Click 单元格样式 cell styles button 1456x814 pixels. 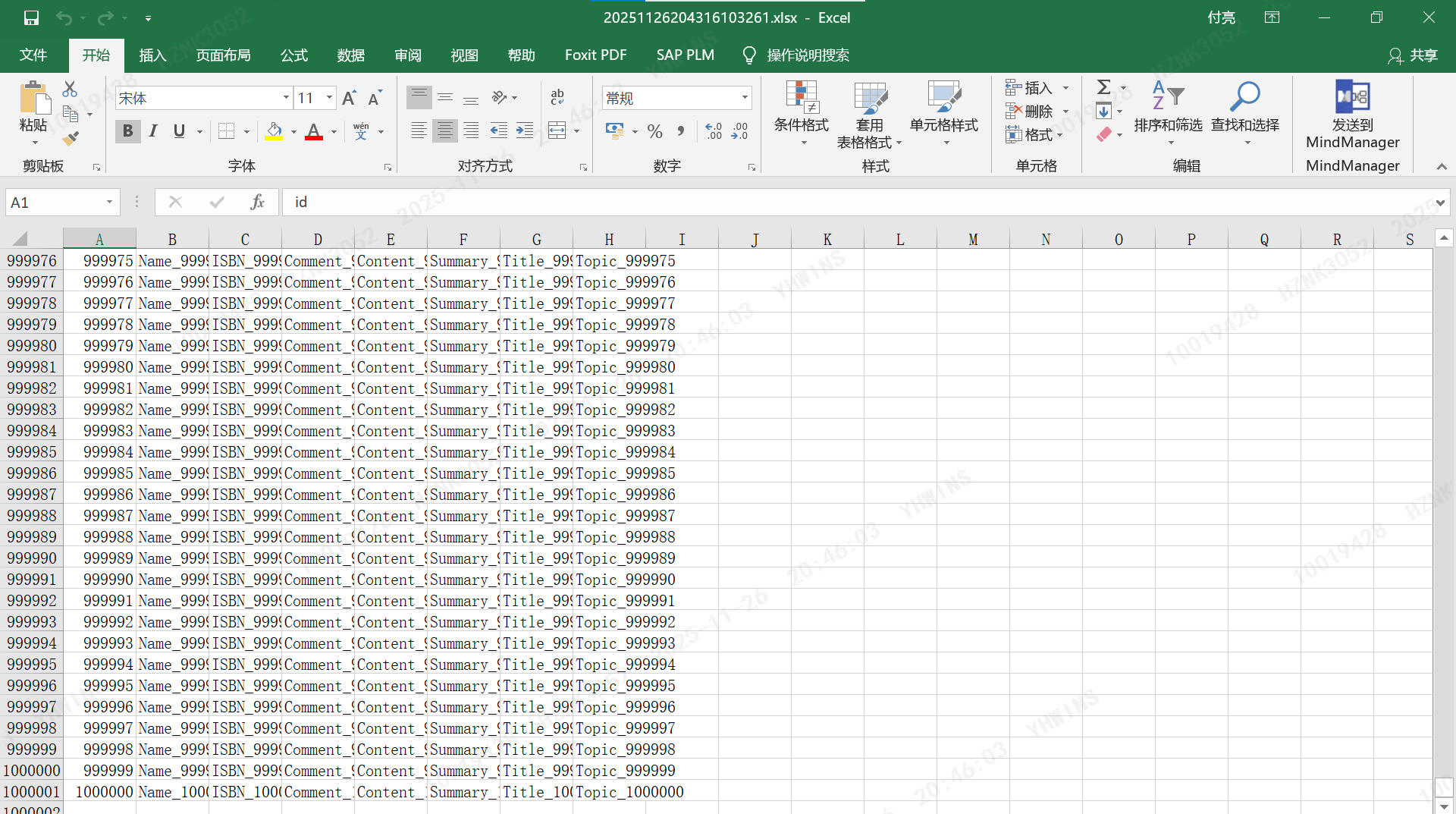point(944,112)
